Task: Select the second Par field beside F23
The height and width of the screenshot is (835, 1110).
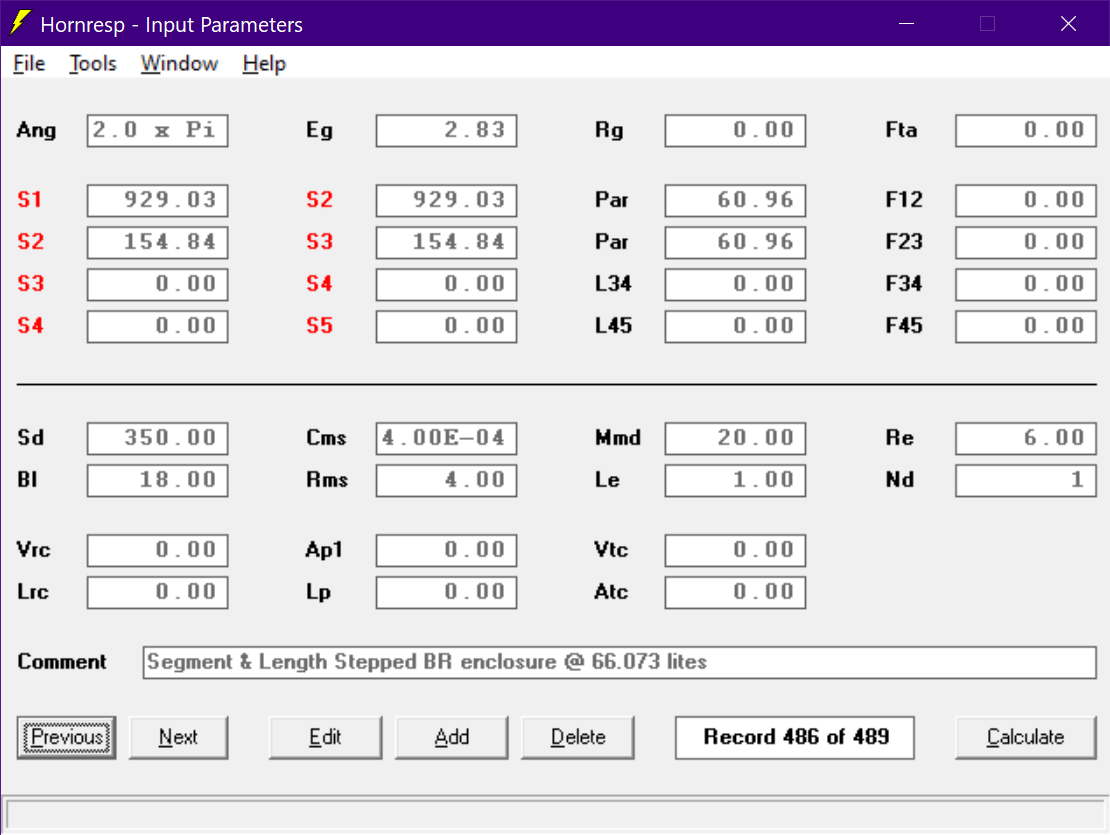Action: coord(736,242)
